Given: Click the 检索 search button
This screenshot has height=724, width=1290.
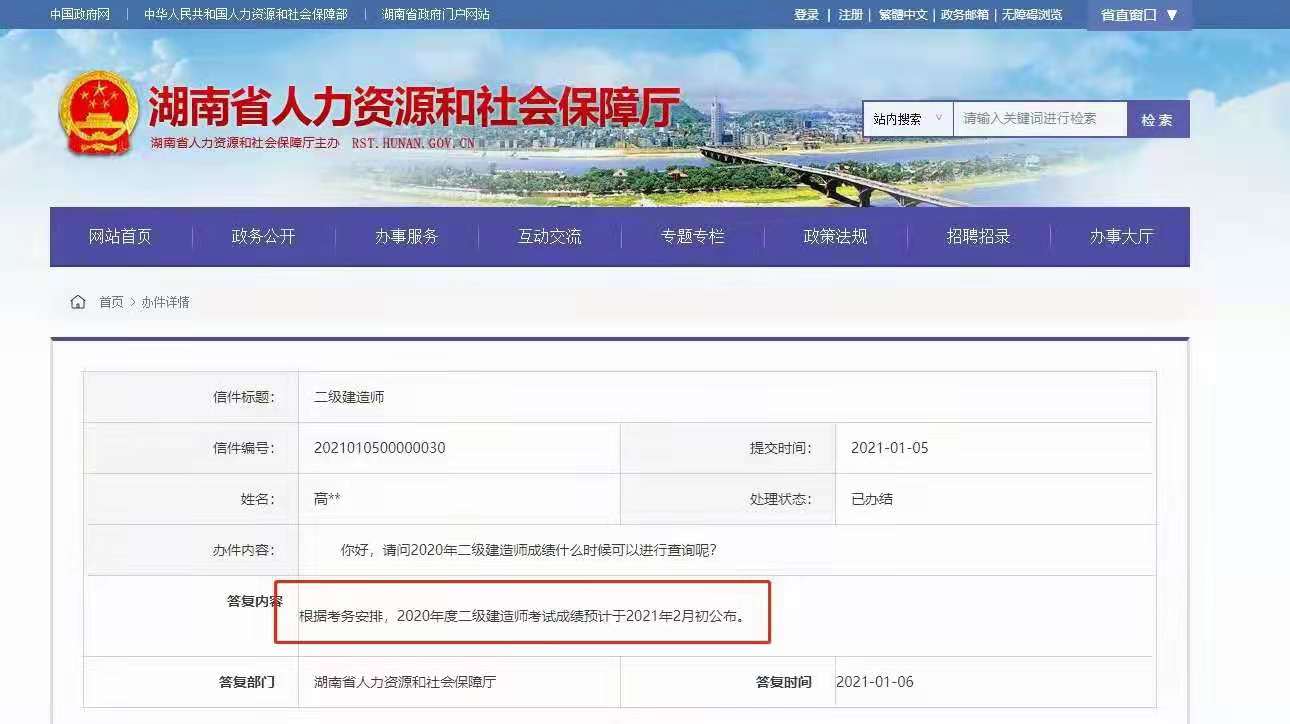Looking at the screenshot, I should pyautogui.click(x=1157, y=118).
